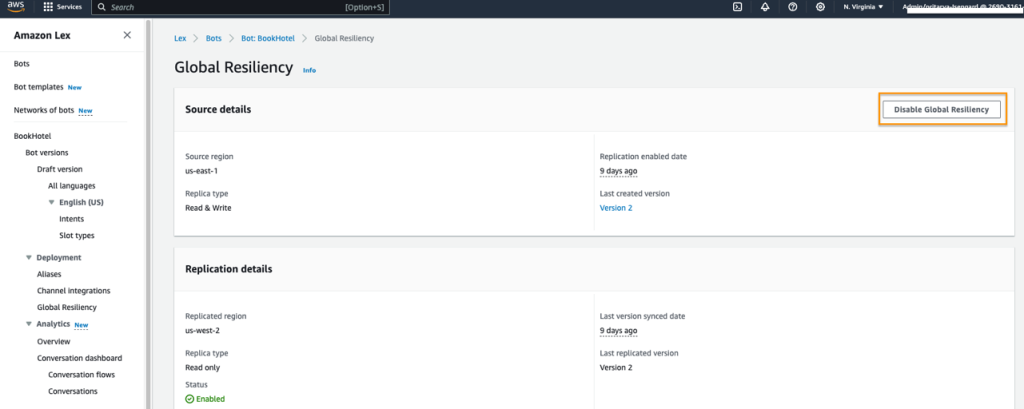1024x409 pixels.
Task: Click the Read only replica type
Action: click(x=202, y=368)
